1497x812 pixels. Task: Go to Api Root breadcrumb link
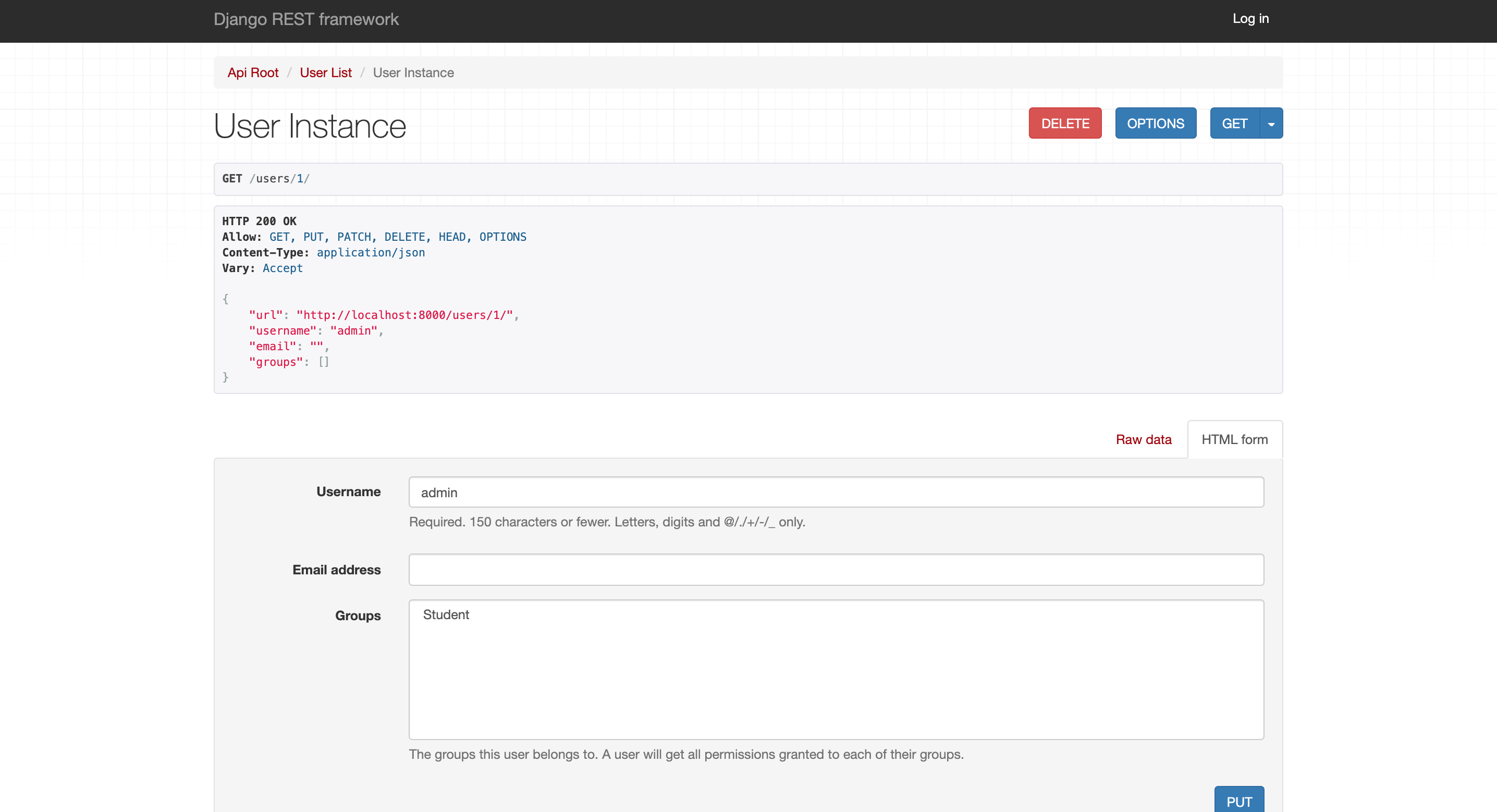pyautogui.click(x=253, y=72)
